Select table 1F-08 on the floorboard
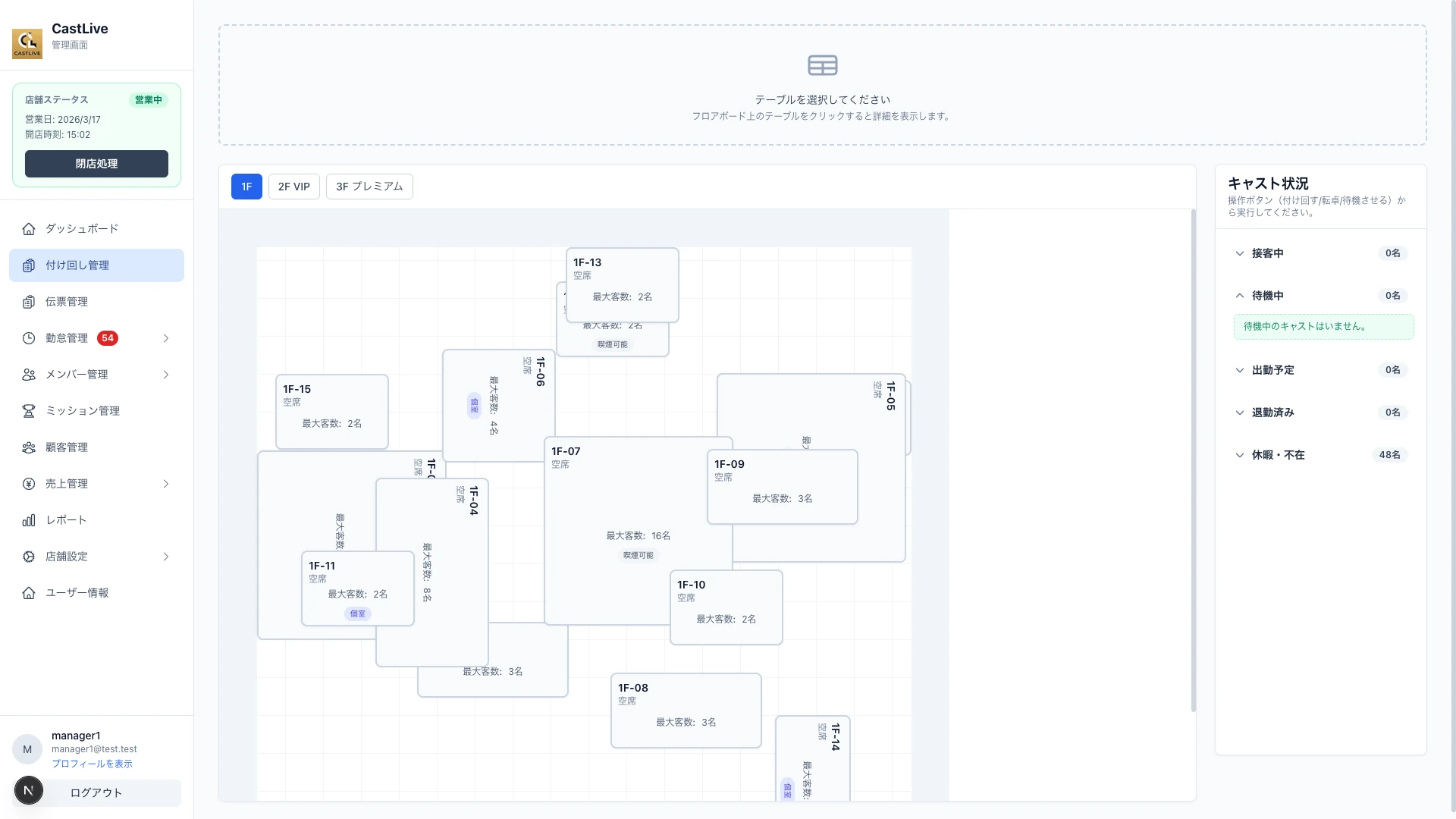 point(686,711)
